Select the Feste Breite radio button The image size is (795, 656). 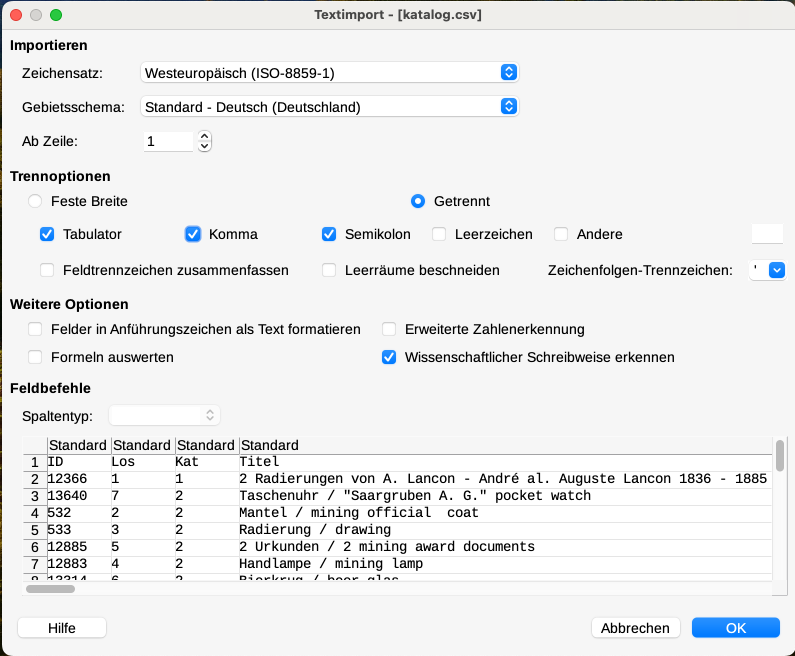click(36, 201)
